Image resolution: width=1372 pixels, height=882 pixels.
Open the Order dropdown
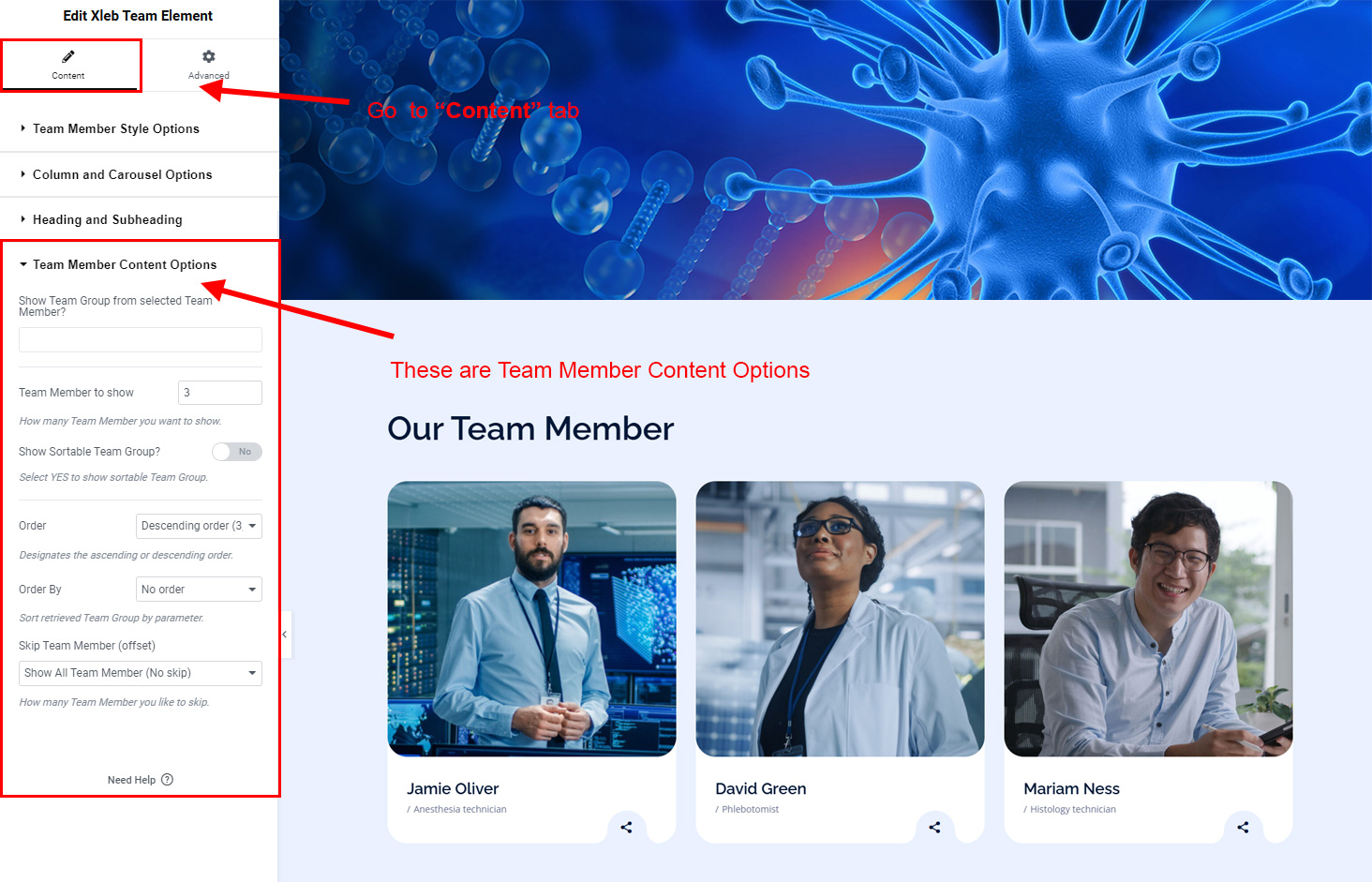(199, 526)
